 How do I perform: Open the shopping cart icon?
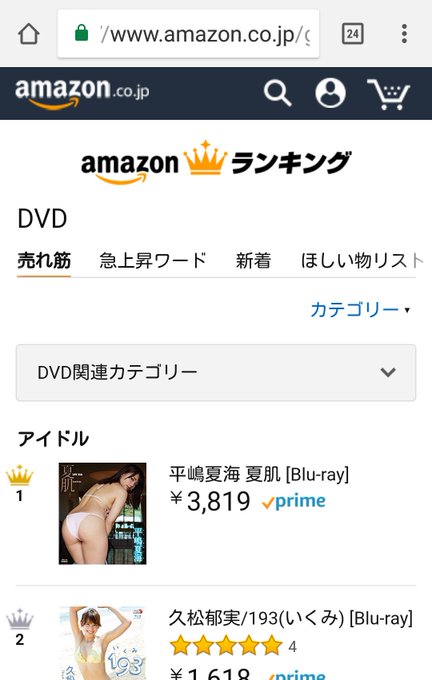389,94
